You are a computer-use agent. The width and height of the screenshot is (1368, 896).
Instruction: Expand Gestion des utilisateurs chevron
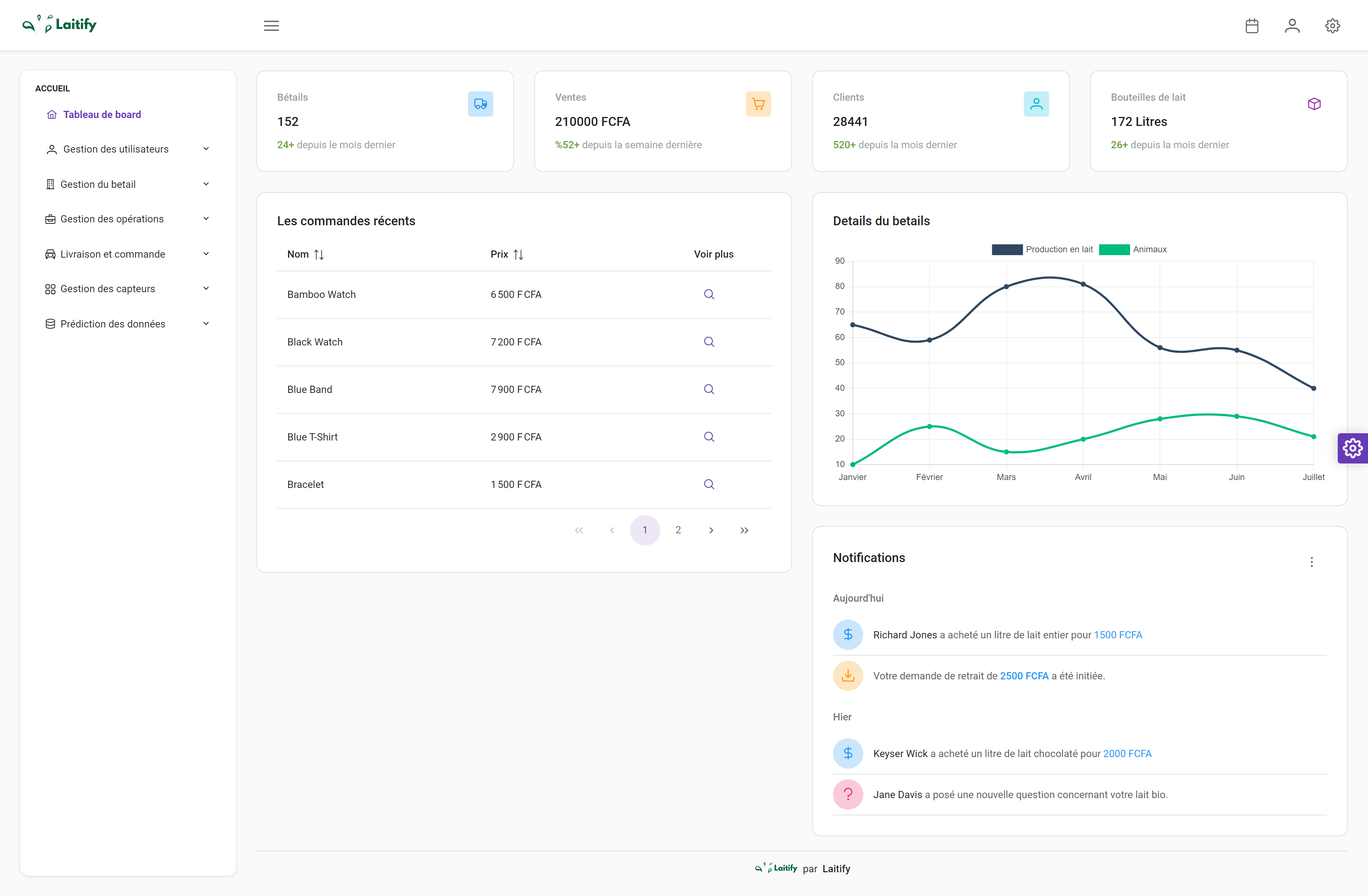tap(206, 149)
